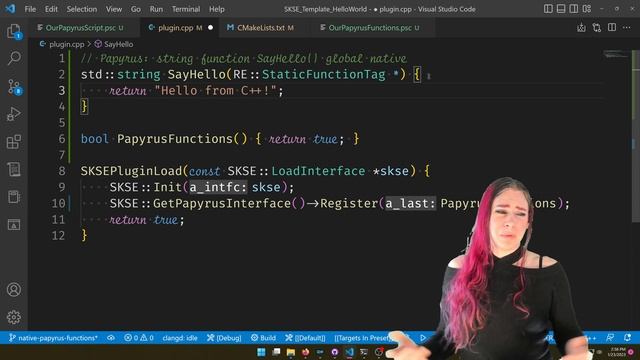
Task: Split the editor to the right
Action: [x=612, y=27]
